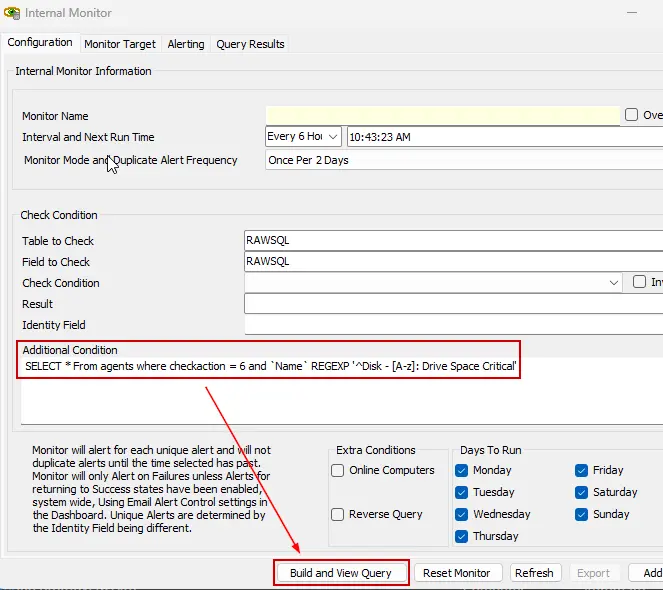This screenshot has height=590, width=663.
Task: Open the Once Per 2 Days frequency dropdown
Action: (464, 160)
